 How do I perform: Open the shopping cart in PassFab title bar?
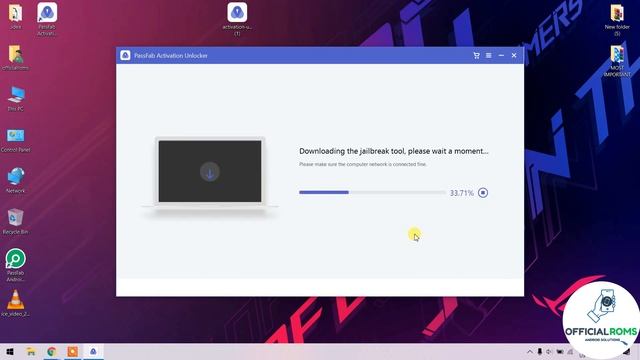click(476, 56)
